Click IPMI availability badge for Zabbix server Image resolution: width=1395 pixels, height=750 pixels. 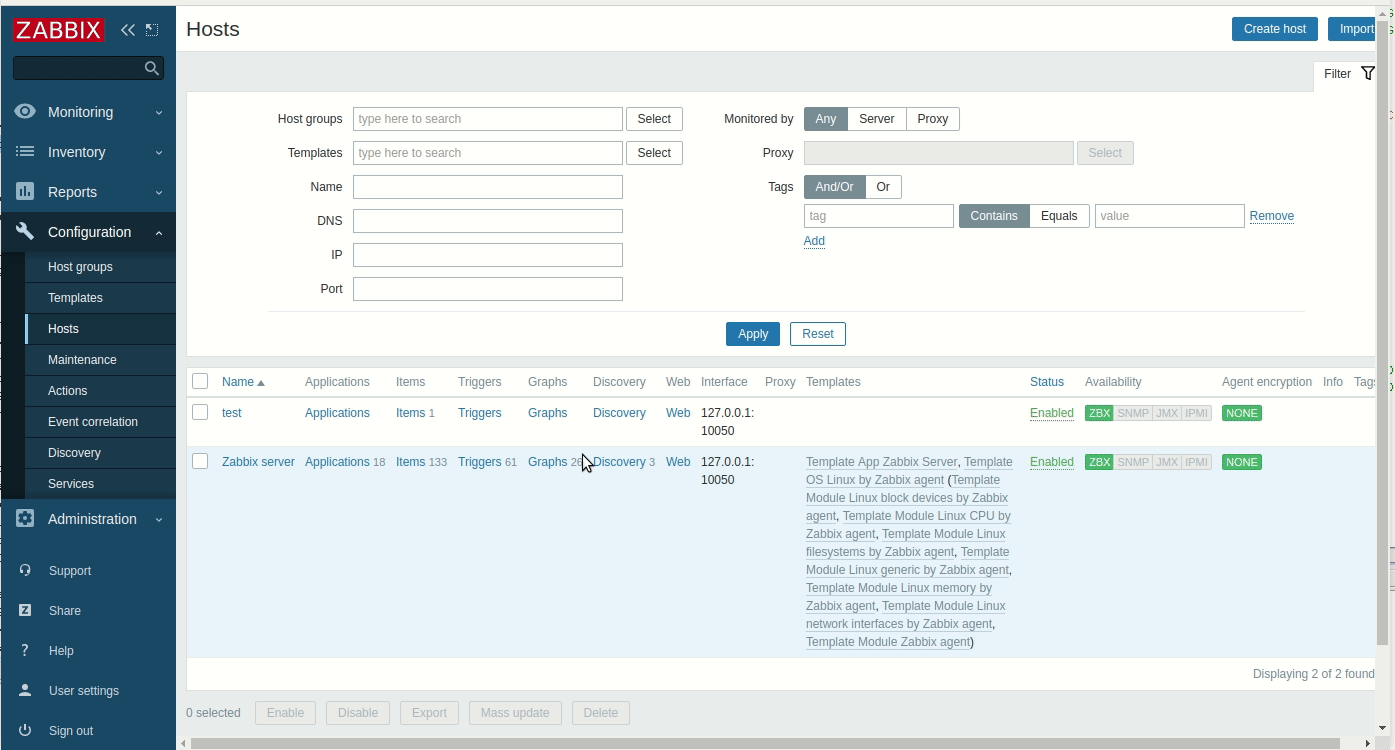(1197, 462)
